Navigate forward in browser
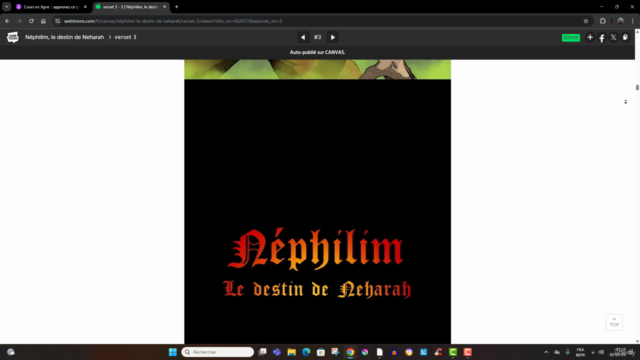 [19, 21]
